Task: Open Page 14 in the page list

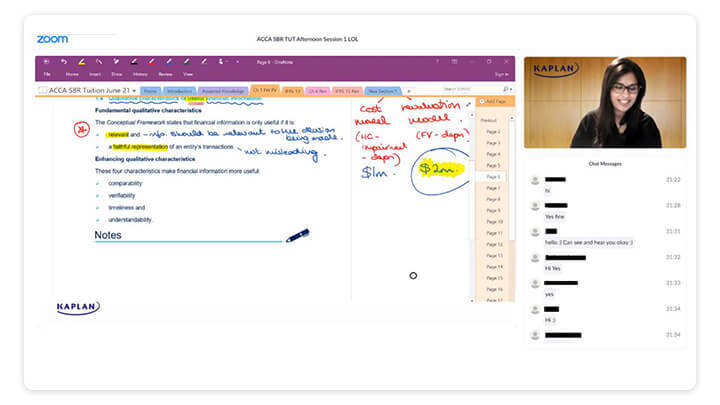Action: click(x=494, y=267)
